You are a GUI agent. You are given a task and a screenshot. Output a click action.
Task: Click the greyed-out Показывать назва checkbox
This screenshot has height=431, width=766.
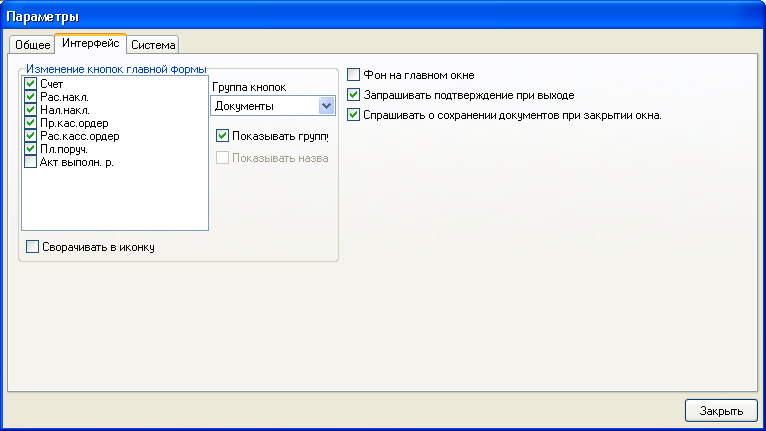click(223, 158)
